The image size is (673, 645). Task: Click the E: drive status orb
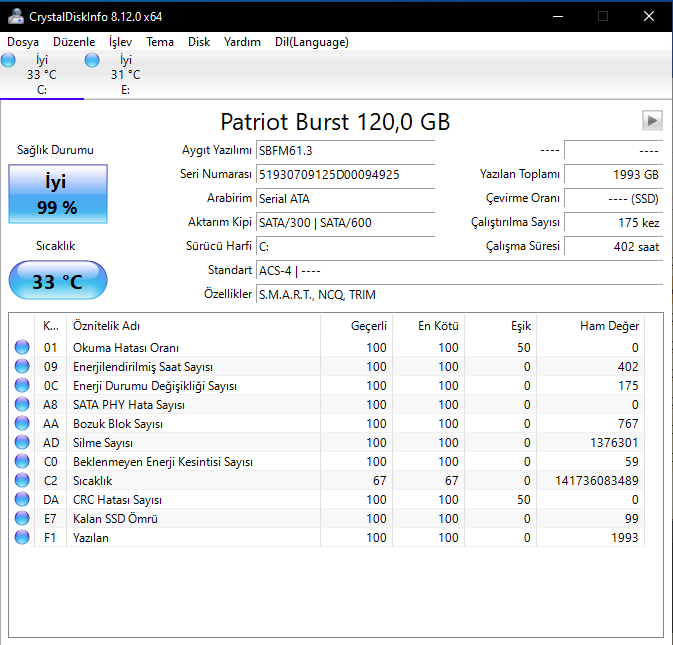[x=93, y=61]
